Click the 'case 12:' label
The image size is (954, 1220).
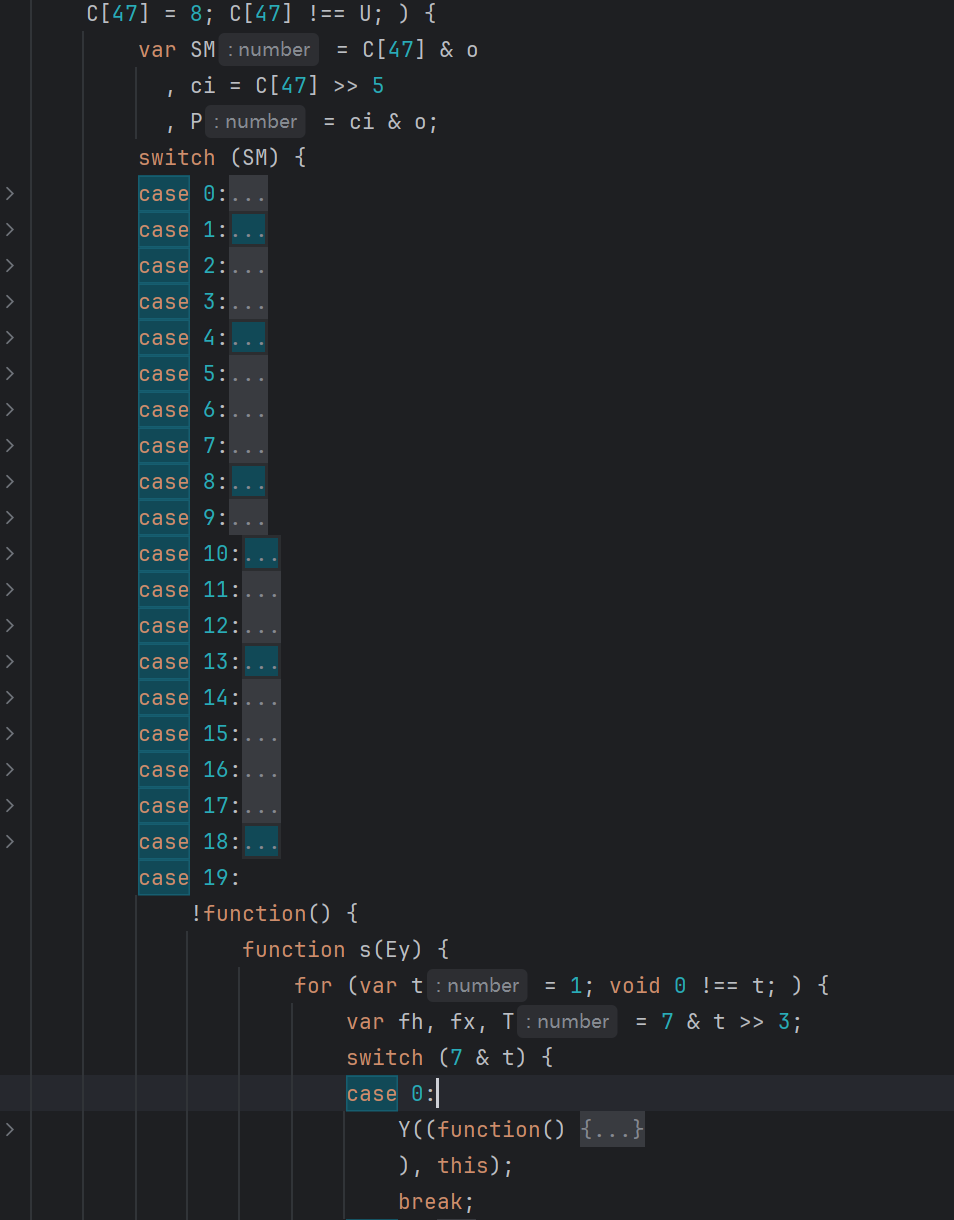pyautogui.click(x=189, y=626)
